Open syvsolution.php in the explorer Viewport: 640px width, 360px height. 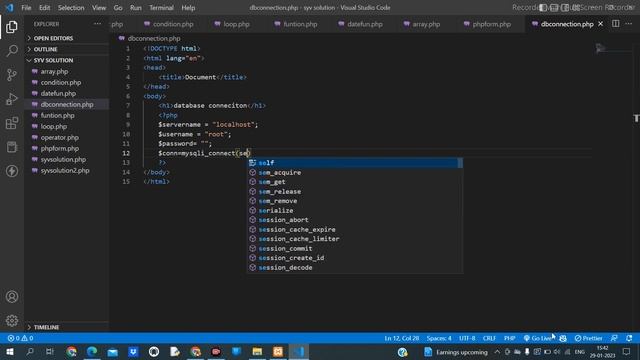[x=67, y=160]
